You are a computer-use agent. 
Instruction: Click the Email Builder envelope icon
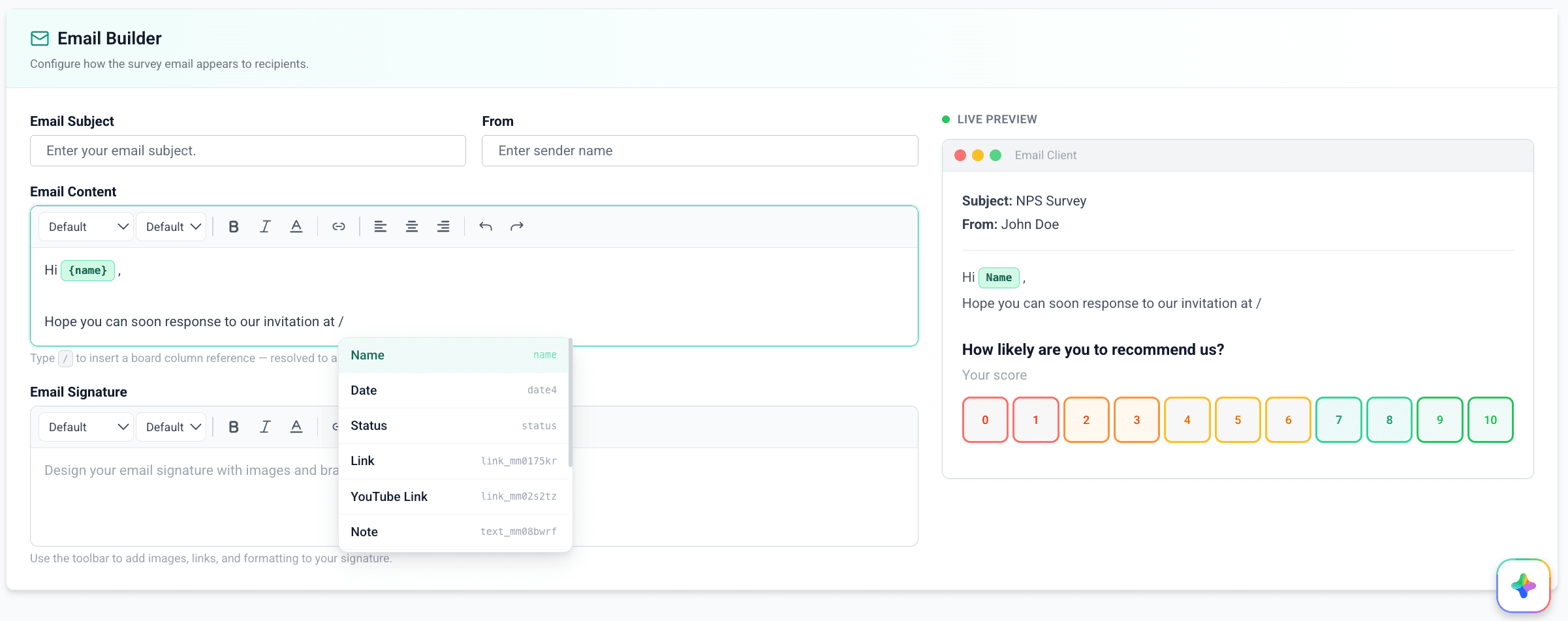pyautogui.click(x=40, y=38)
